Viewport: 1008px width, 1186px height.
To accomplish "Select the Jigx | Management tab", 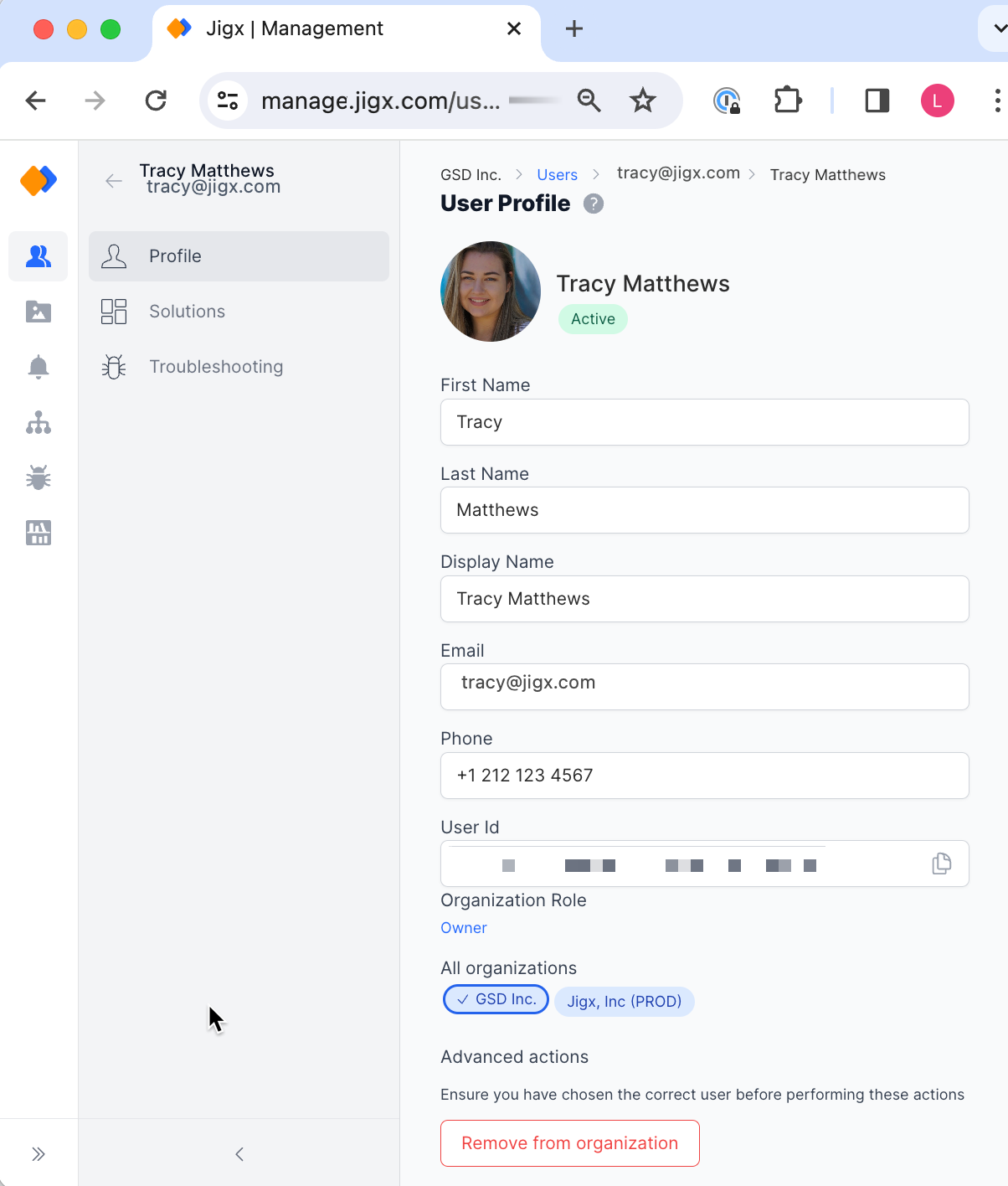I will [x=347, y=32].
